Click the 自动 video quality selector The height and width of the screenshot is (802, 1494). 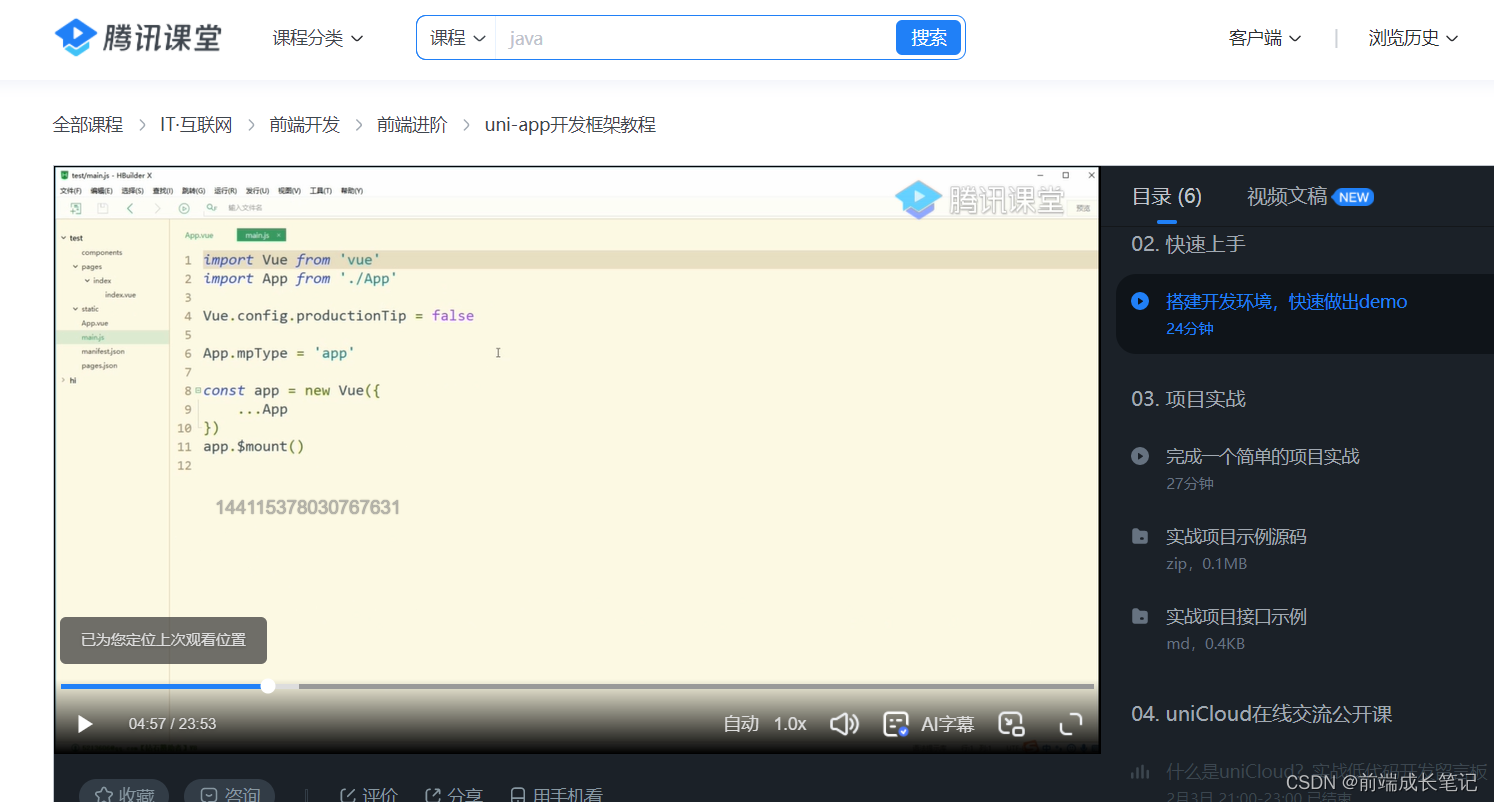point(741,724)
